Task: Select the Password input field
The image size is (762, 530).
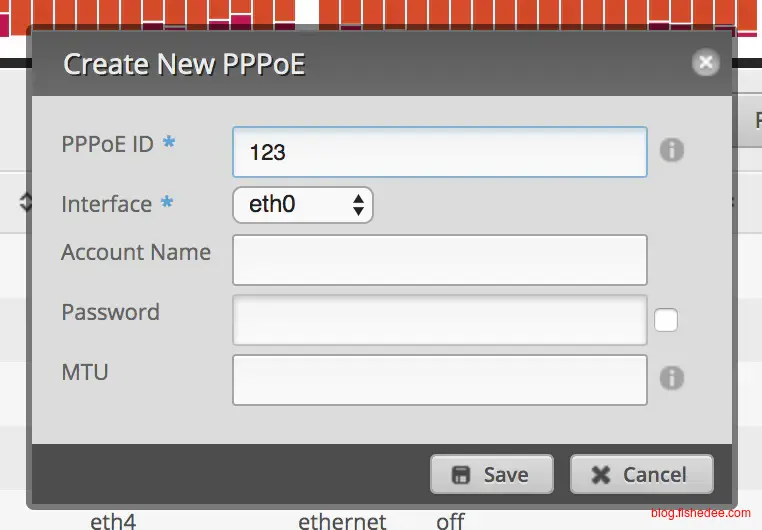Action: point(439,320)
